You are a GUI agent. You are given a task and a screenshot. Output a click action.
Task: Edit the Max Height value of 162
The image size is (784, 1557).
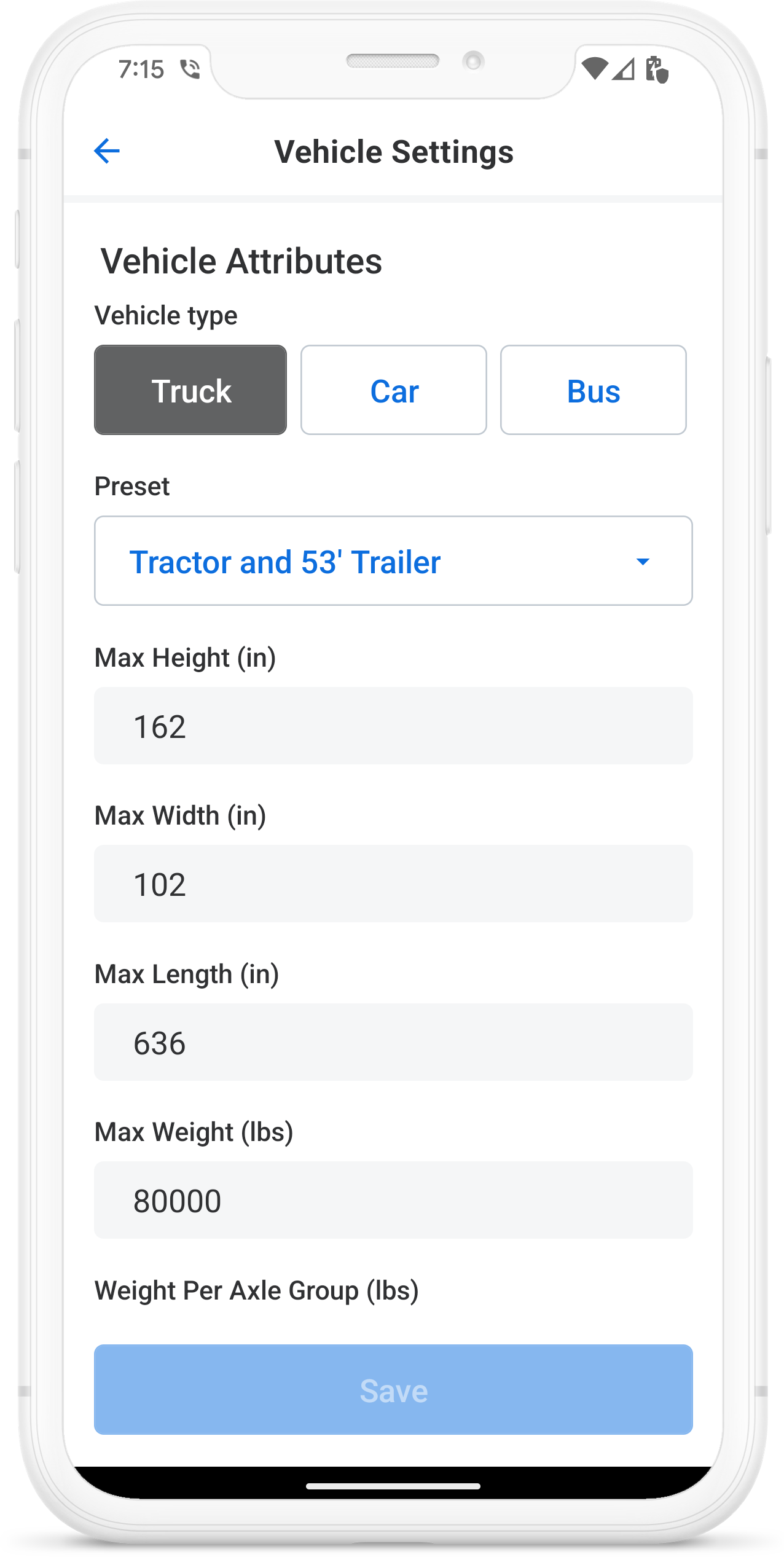click(x=393, y=726)
